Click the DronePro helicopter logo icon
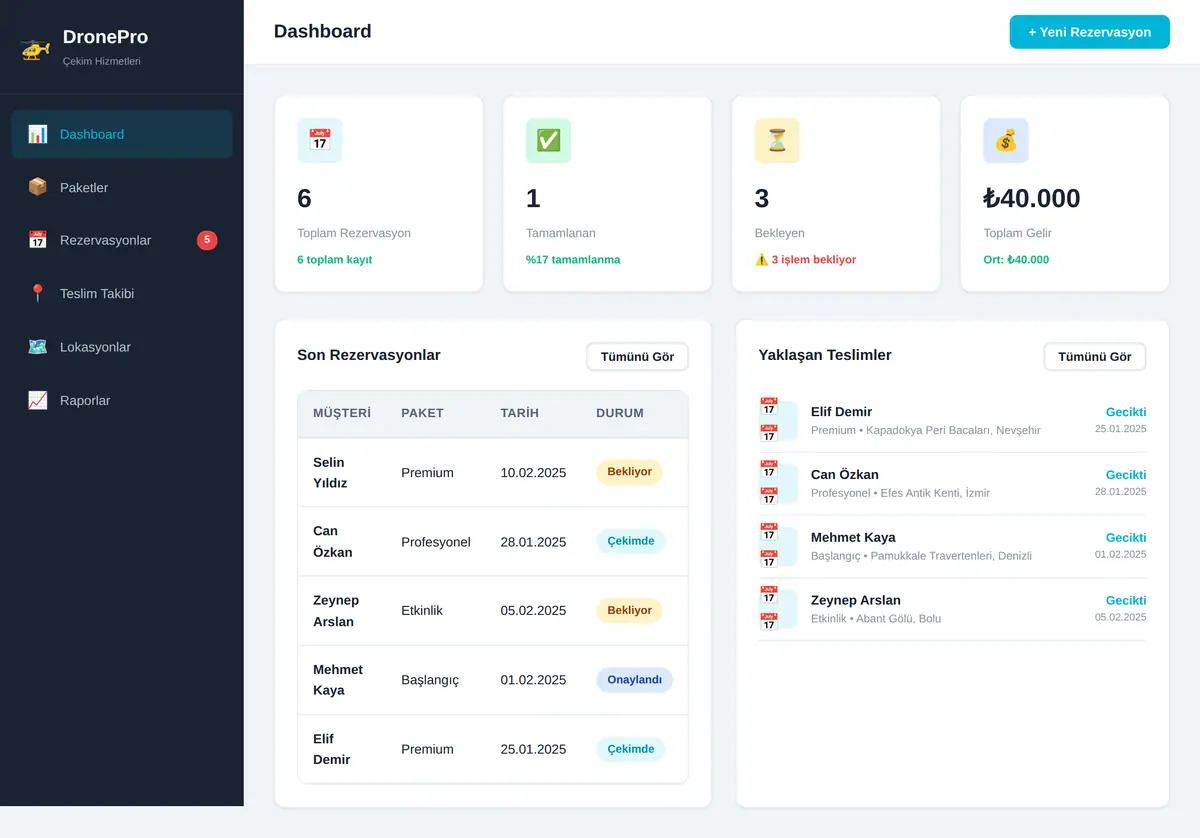The width and height of the screenshot is (1200, 838). (x=35, y=48)
